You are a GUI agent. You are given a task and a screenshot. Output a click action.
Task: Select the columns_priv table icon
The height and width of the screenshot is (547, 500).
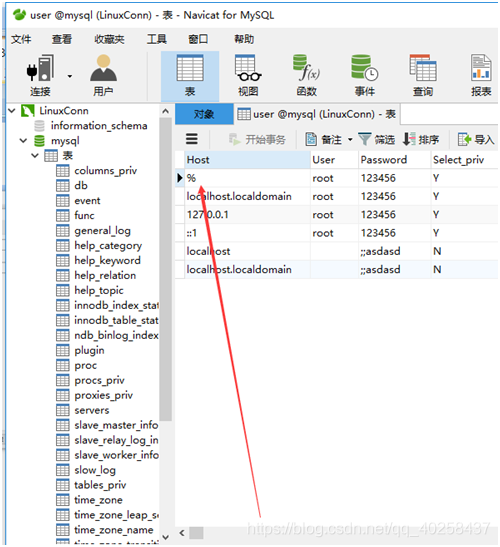click(x=63, y=171)
